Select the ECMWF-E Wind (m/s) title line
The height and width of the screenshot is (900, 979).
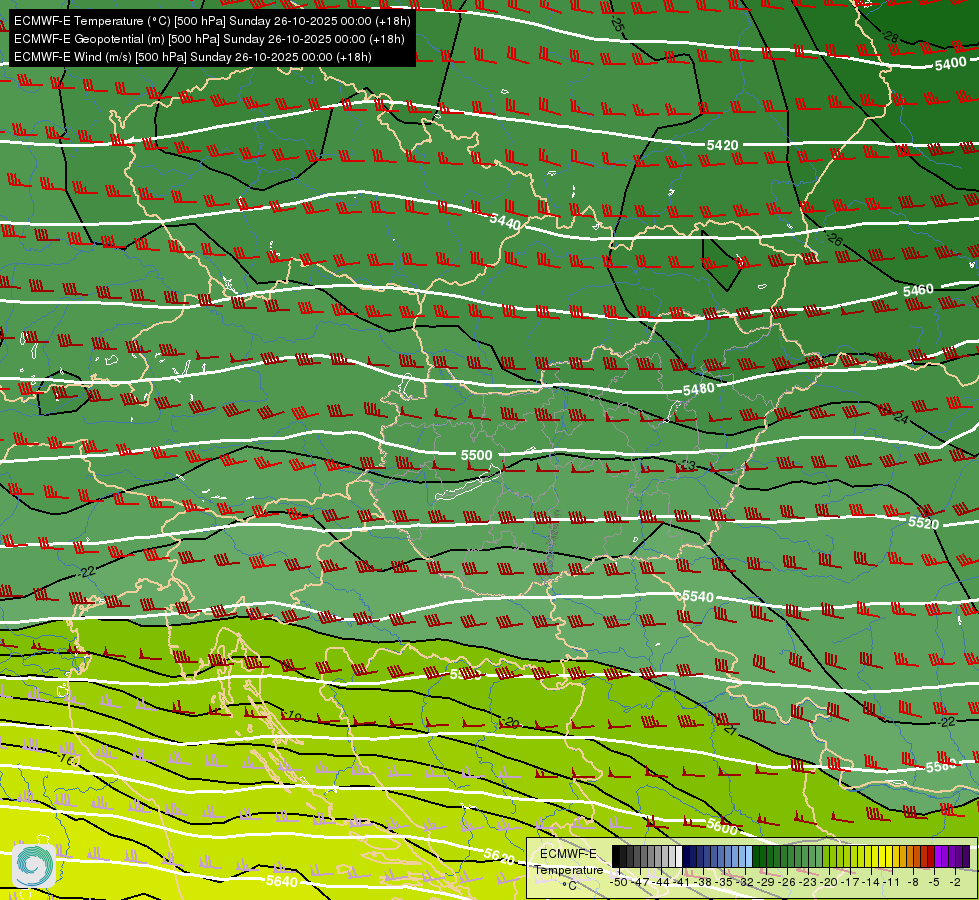(x=193, y=57)
